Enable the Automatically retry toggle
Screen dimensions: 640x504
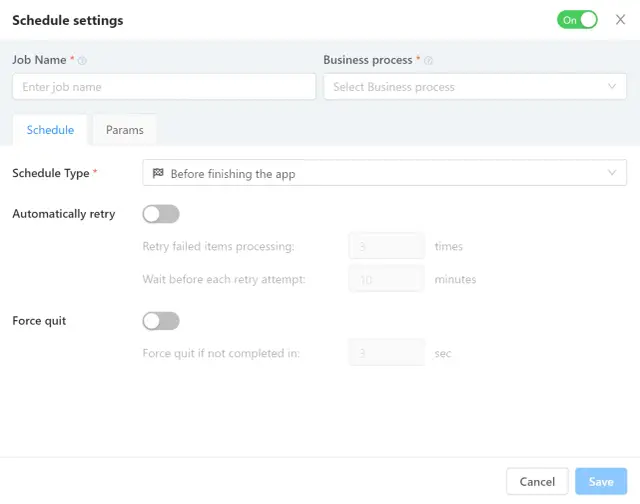(x=161, y=214)
